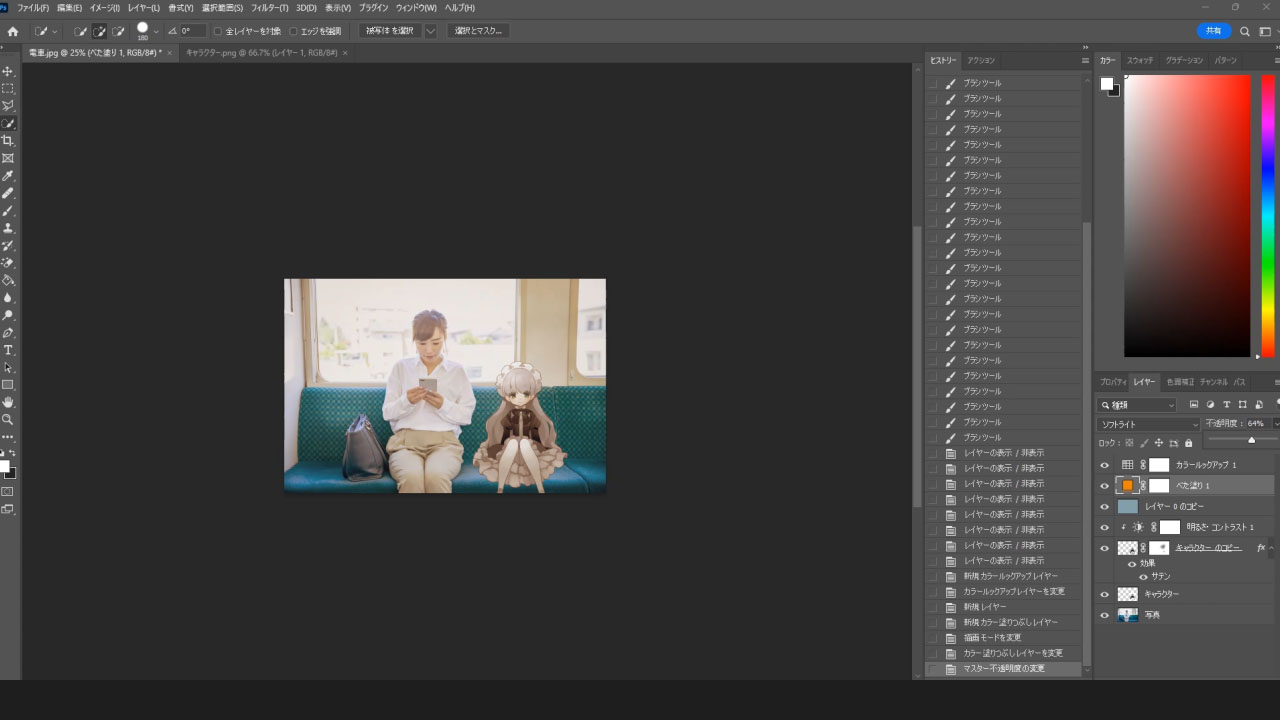Select history state 描画モードを変更
1280x720 pixels.
992,638
